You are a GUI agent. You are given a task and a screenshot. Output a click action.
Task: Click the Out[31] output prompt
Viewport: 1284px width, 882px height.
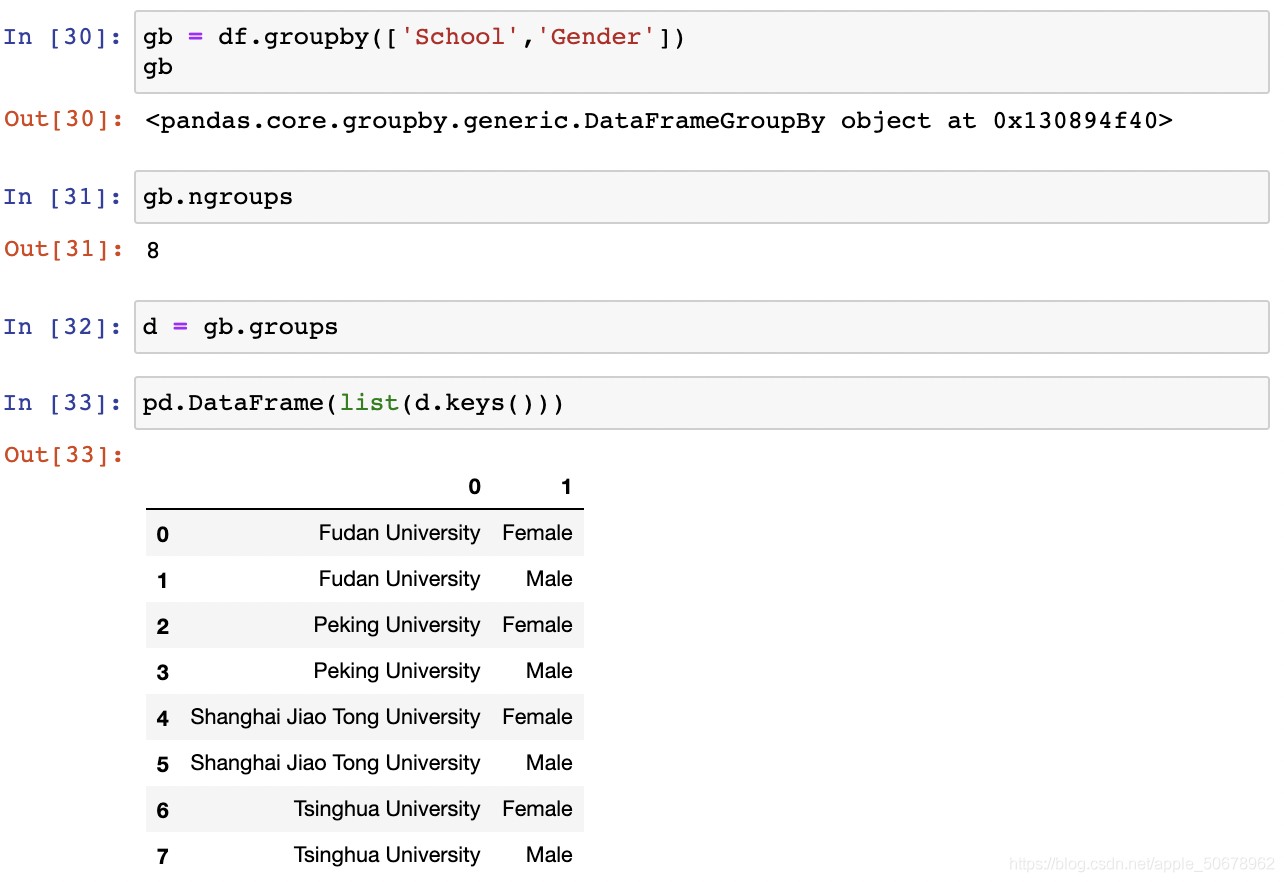(64, 249)
